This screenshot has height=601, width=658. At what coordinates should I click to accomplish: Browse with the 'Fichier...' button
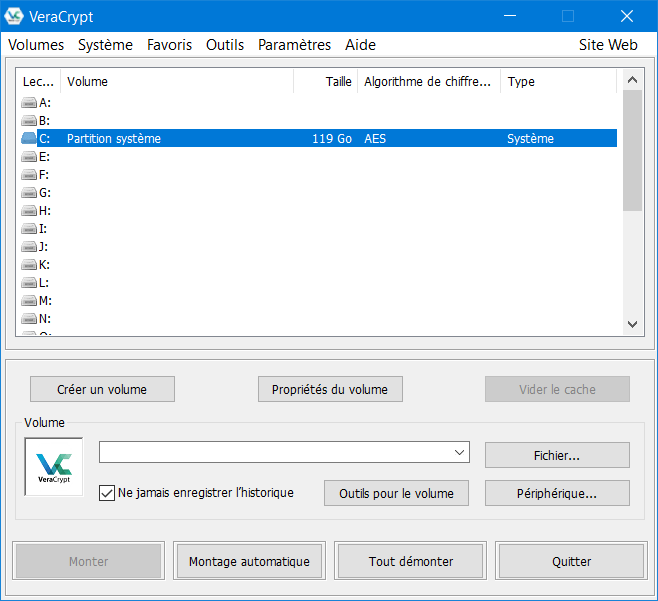[x=557, y=455]
